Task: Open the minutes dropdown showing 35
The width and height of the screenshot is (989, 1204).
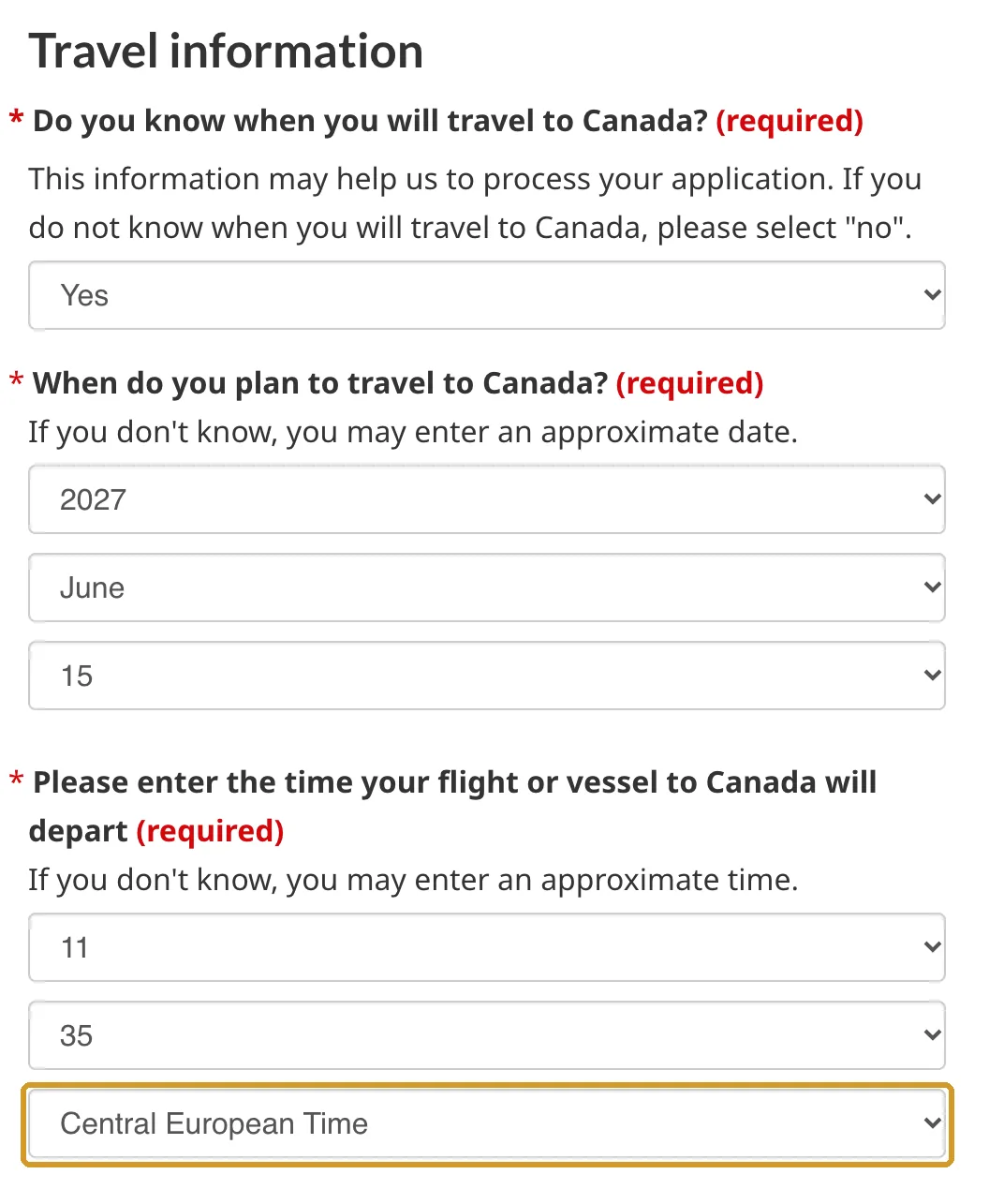Action: [x=486, y=1035]
